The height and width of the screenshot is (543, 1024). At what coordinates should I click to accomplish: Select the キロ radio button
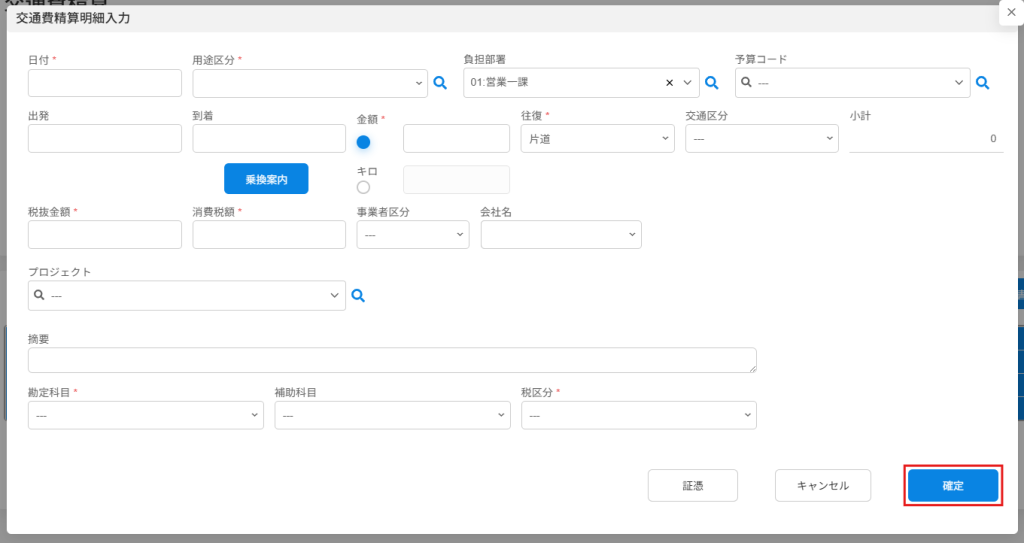pyautogui.click(x=363, y=187)
